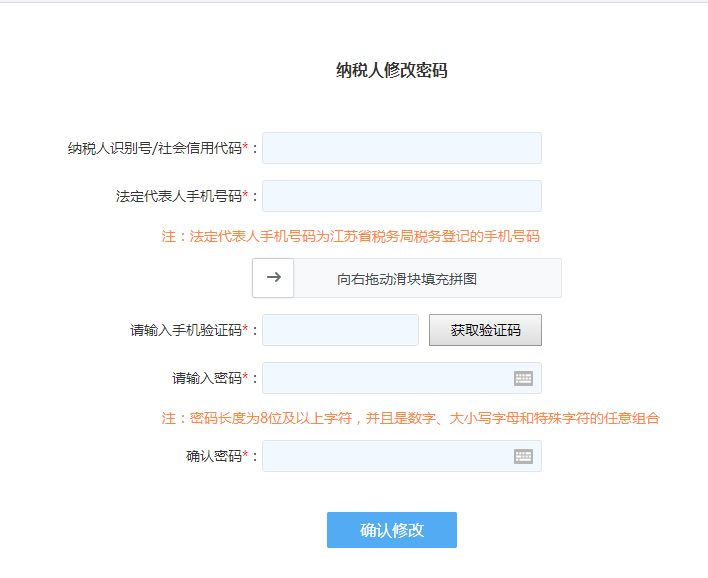
Task: Click the slider arrow handle for puzzle verification
Action: 273,278
